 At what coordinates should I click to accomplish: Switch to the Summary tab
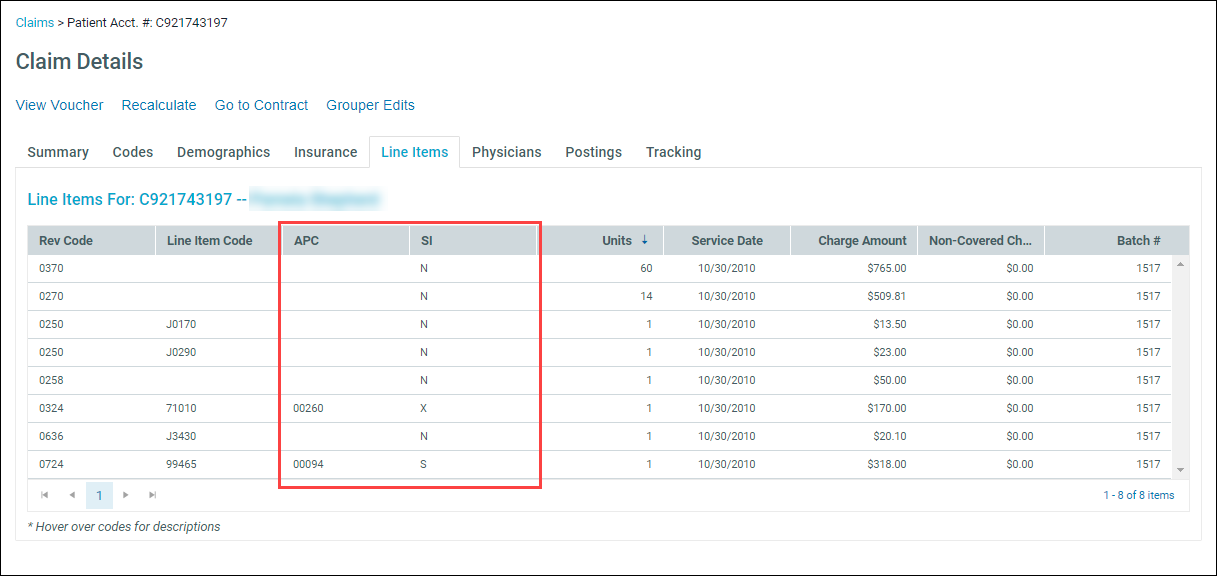57,152
